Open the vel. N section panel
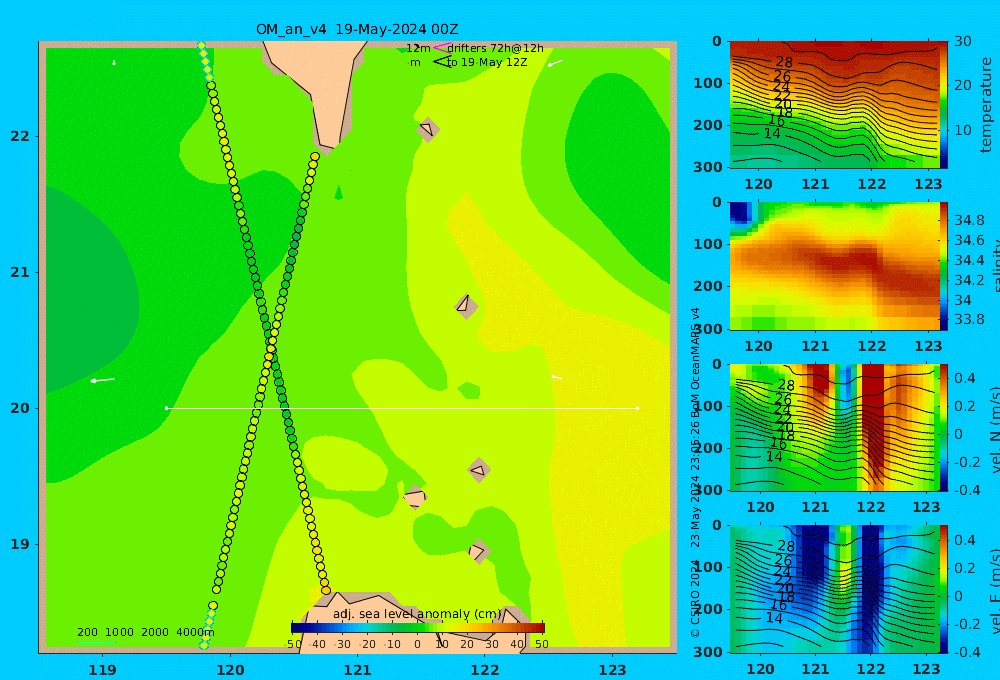 [834, 427]
